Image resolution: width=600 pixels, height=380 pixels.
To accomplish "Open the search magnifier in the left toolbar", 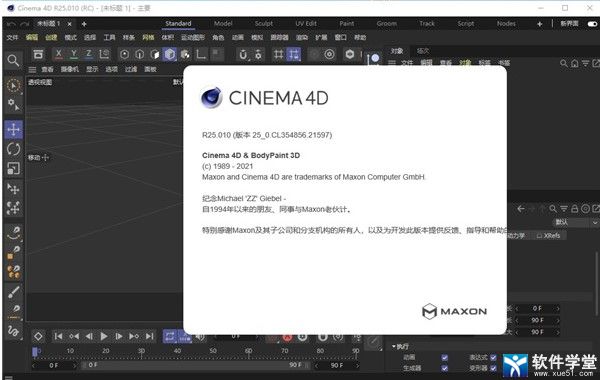I will [x=13, y=60].
